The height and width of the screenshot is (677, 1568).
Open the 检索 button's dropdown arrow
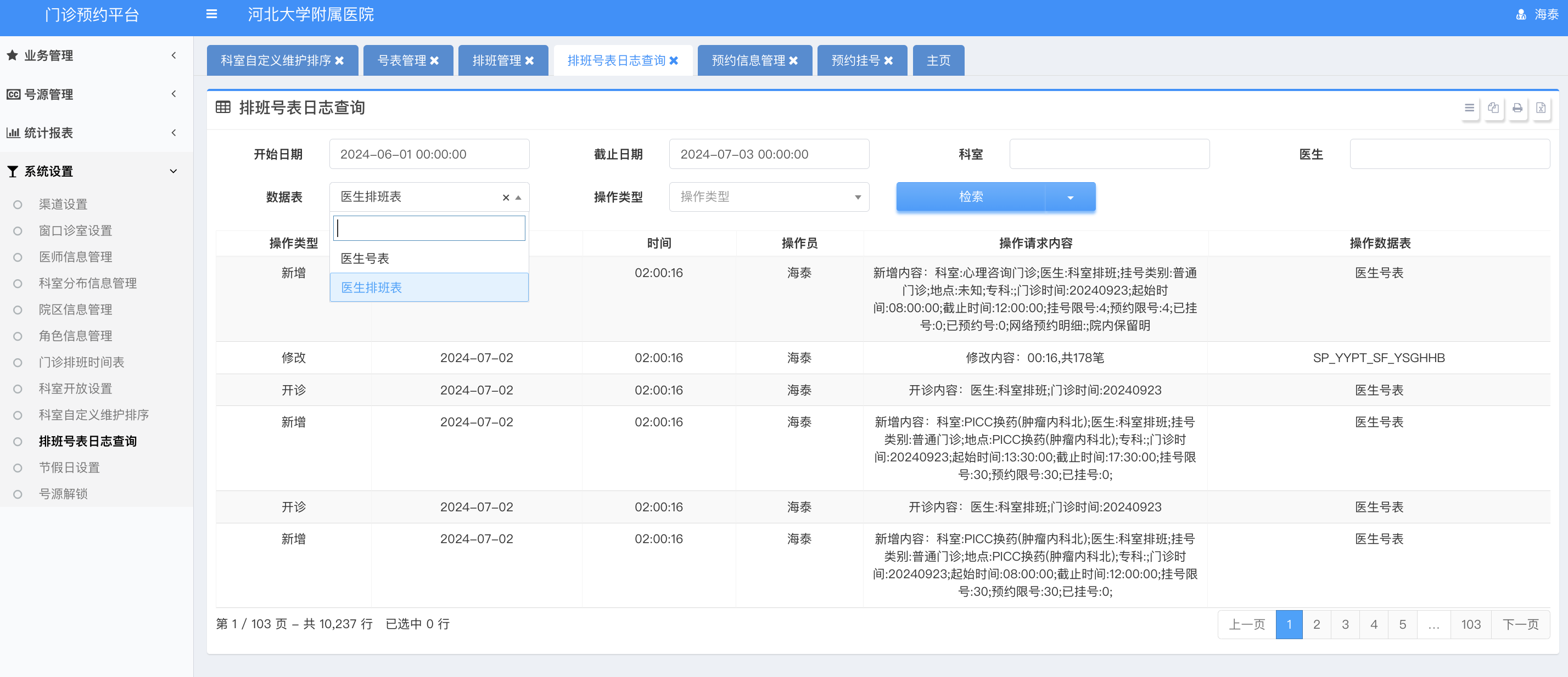(x=1070, y=198)
